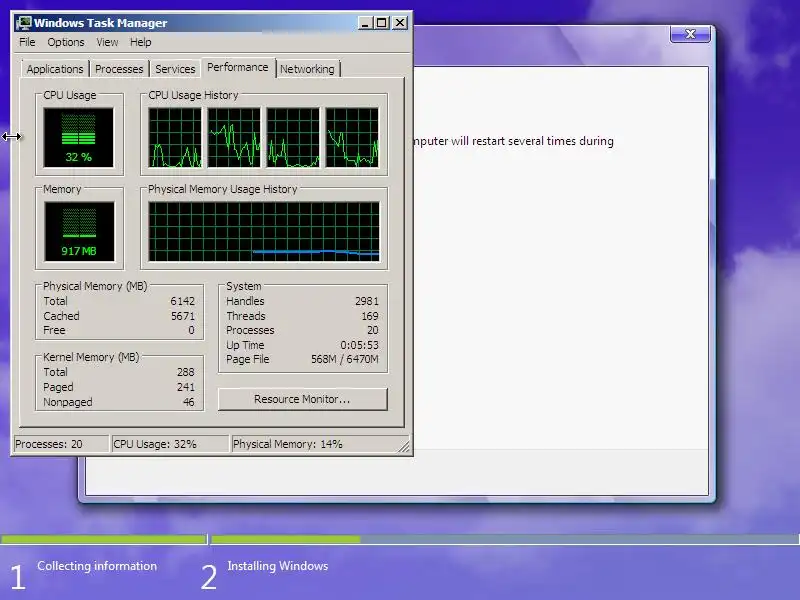Click the Memory 917 MB gauge
Image resolution: width=800 pixels, height=600 pixels.
coord(79,232)
